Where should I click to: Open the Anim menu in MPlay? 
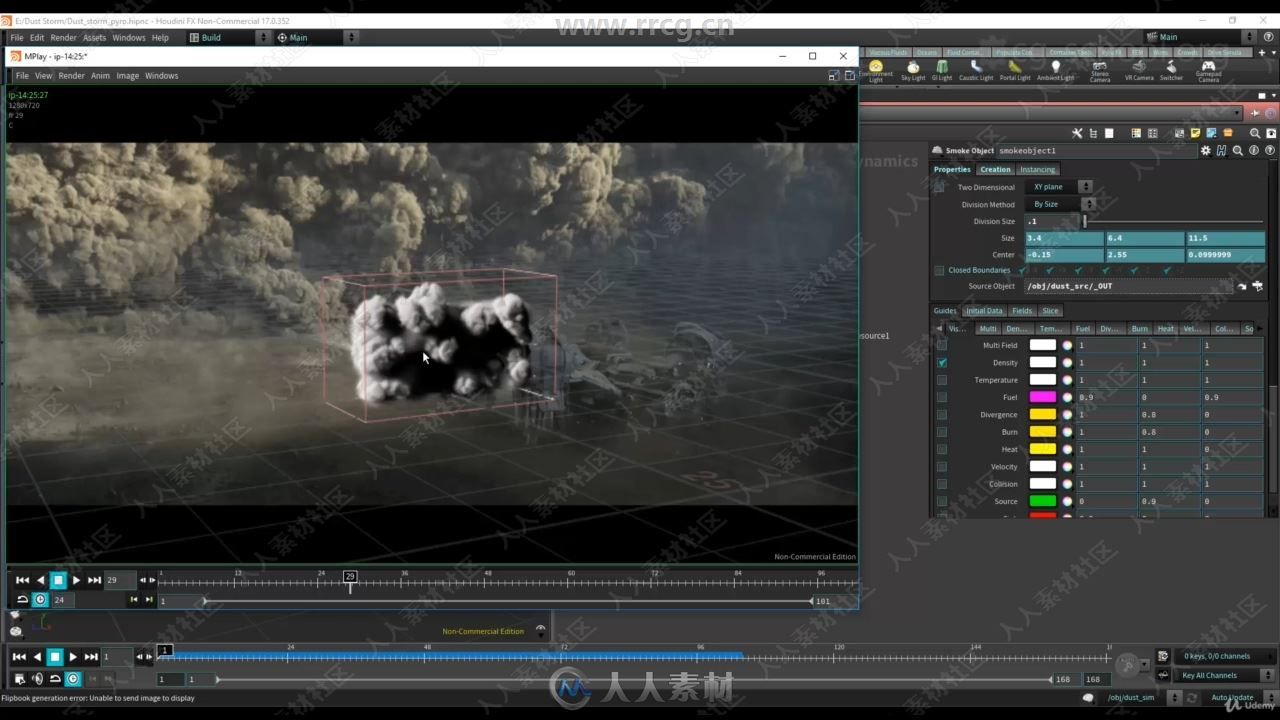click(x=100, y=76)
